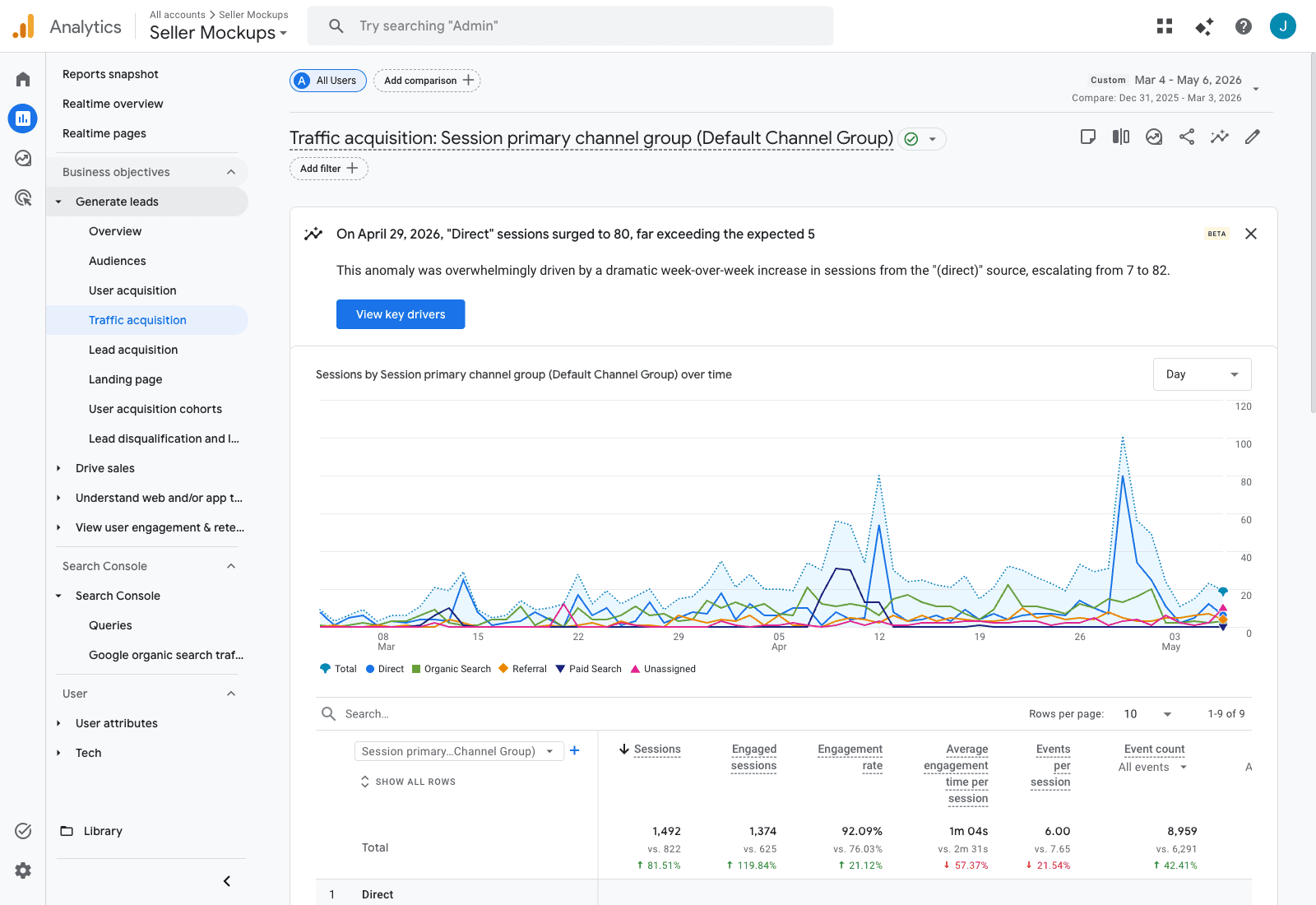The image size is (1316, 905).
Task: Open the trend sparkle icon in report toolbar
Action: [x=1220, y=137]
